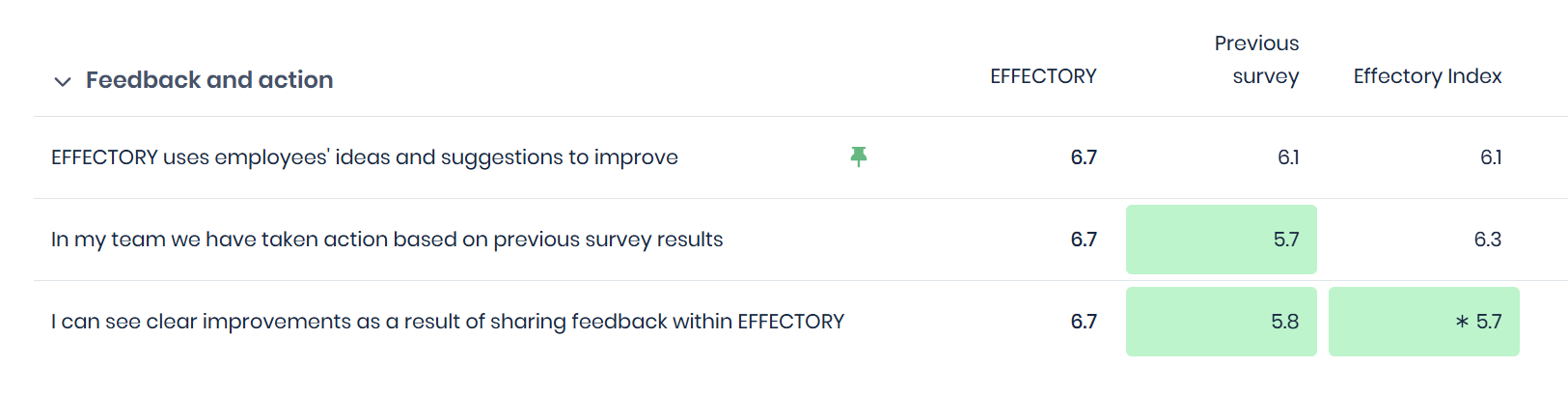Click the EFFECTORY column header

point(1043,75)
